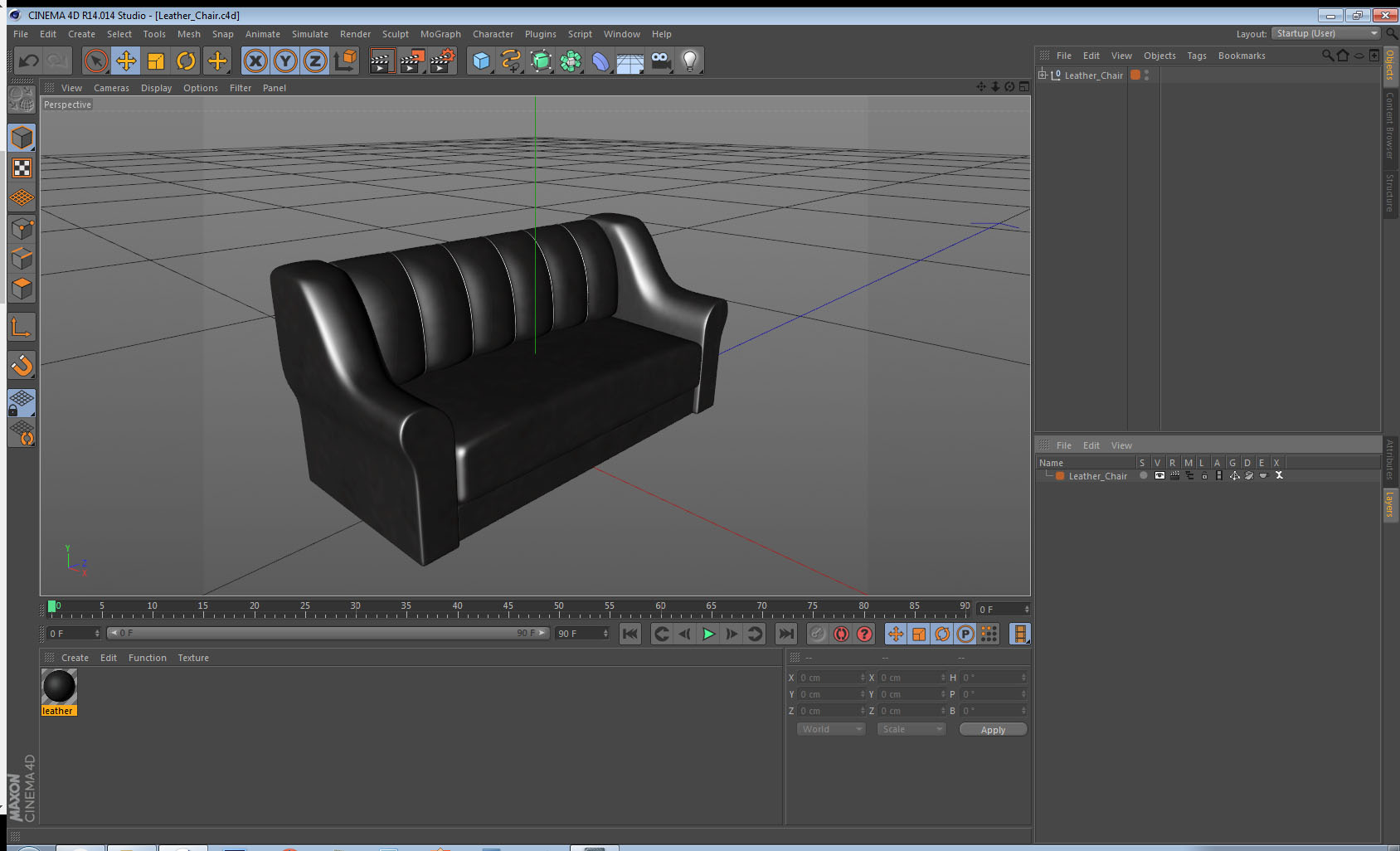Open the World coordinate dropdown

point(831,729)
